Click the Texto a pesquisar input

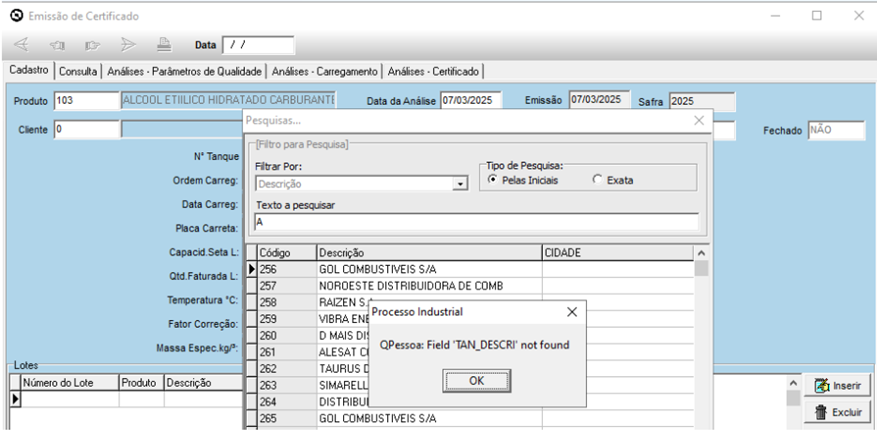coord(477,222)
